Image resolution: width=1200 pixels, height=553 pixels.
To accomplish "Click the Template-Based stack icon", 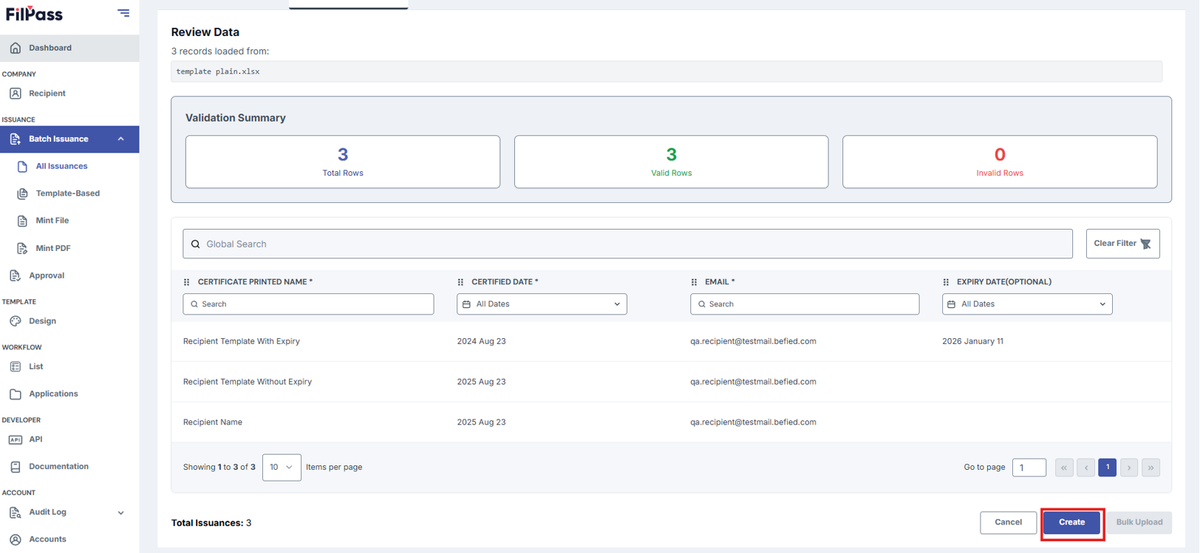I will tap(24, 193).
